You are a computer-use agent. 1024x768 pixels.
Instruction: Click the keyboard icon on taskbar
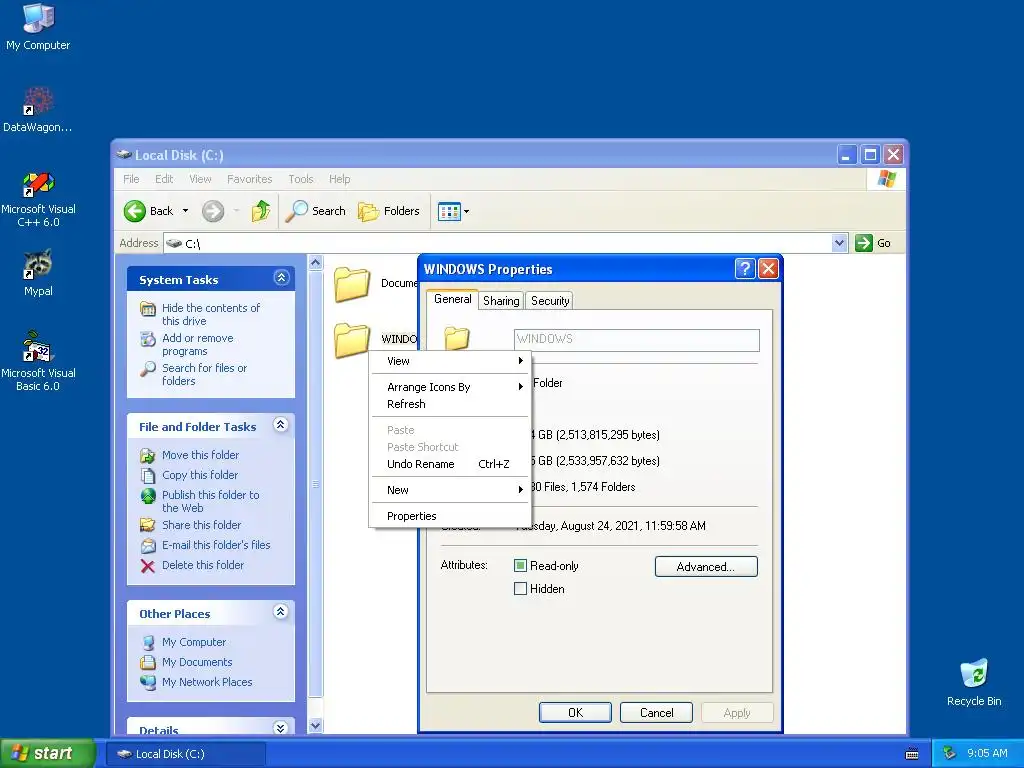click(x=912, y=755)
